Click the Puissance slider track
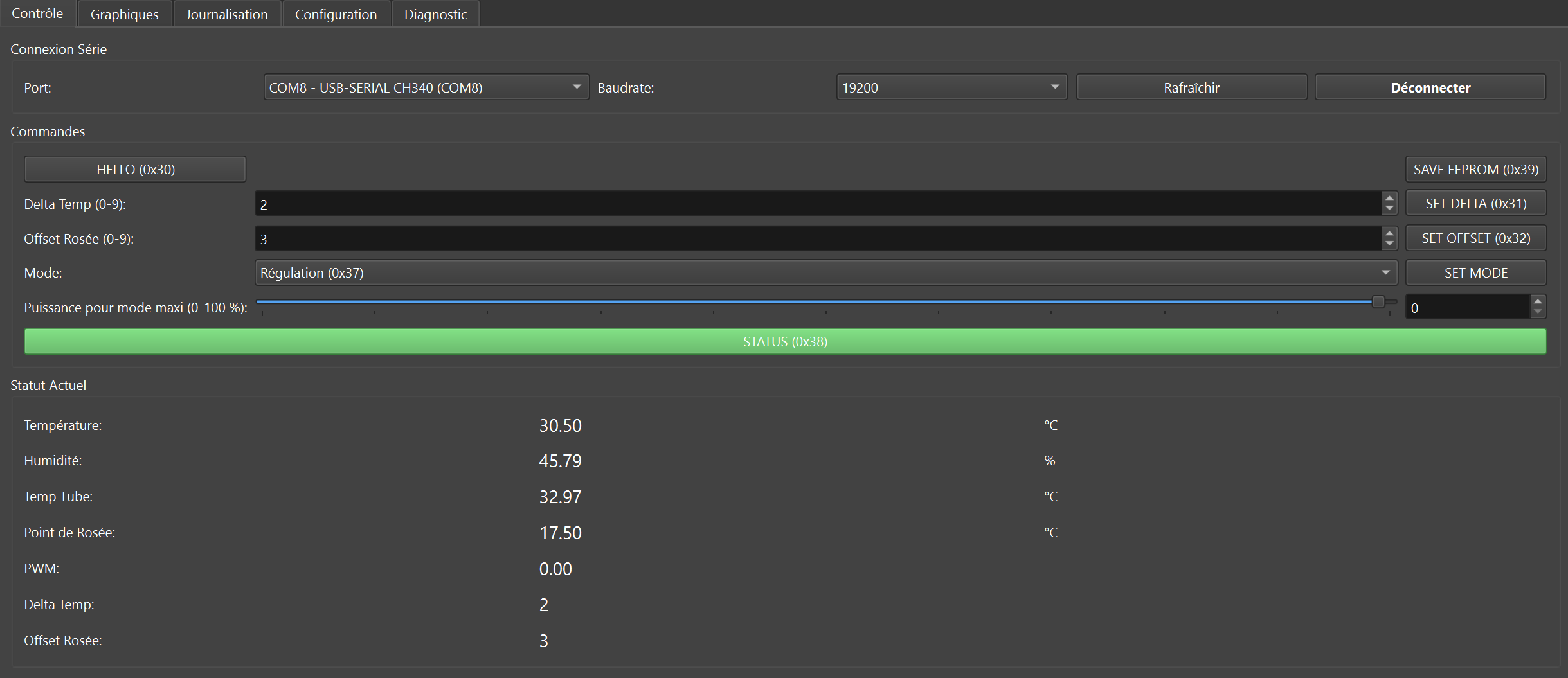The height and width of the screenshot is (678, 1568). coord(826,301)
